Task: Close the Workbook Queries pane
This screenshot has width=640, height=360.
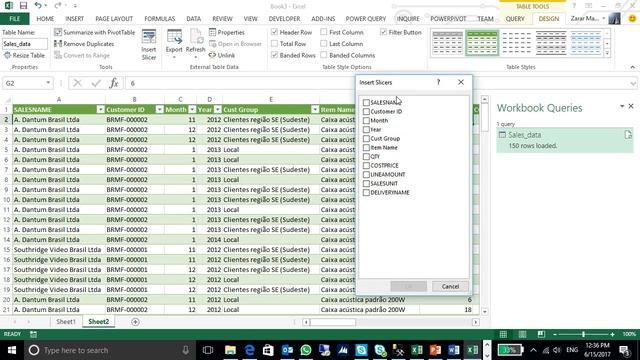Action: click(x=631, y=106)
